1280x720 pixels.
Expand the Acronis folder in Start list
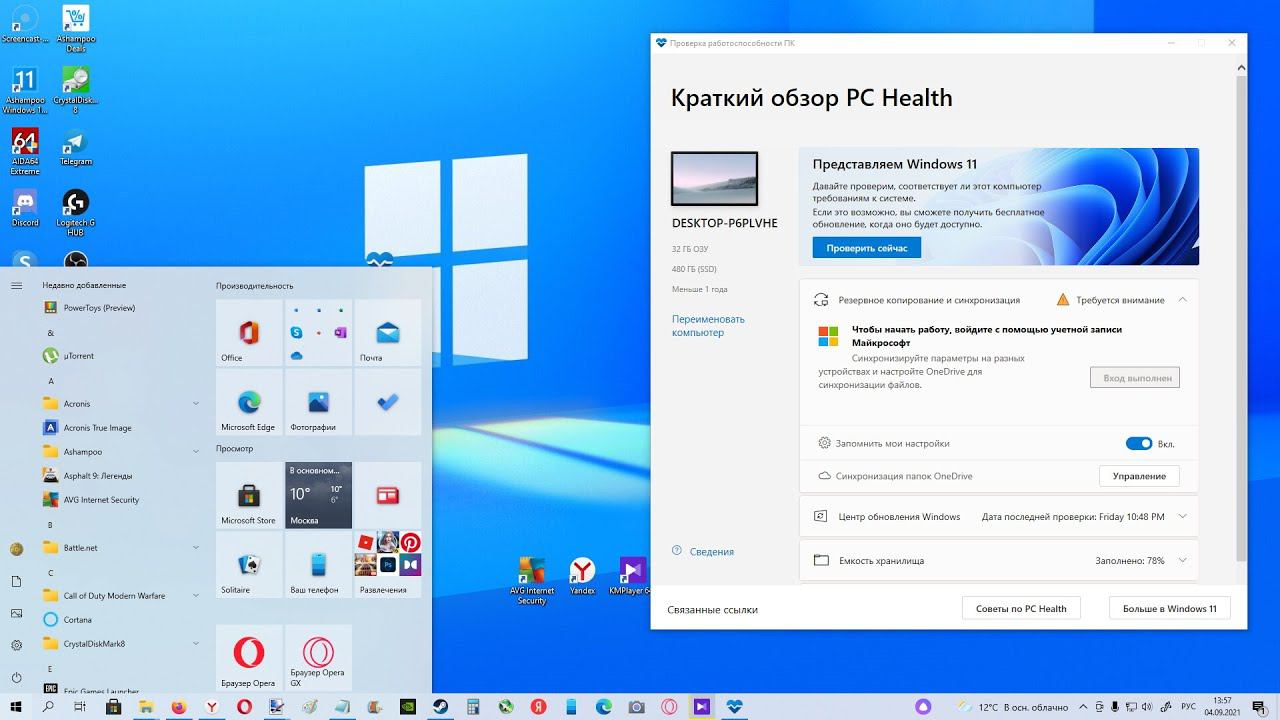123,404
